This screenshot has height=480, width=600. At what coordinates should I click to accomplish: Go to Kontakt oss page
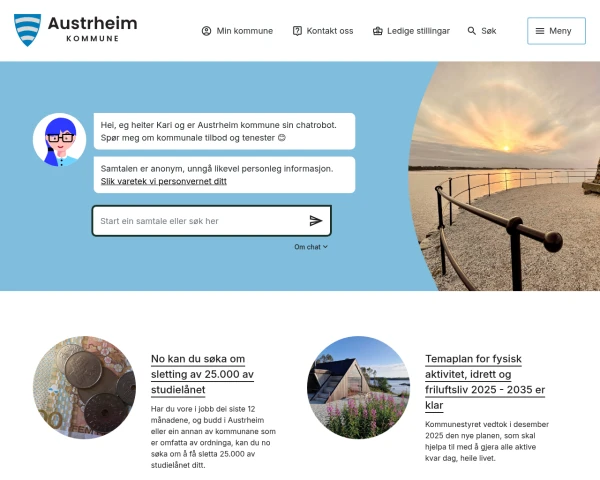[323, 31]
